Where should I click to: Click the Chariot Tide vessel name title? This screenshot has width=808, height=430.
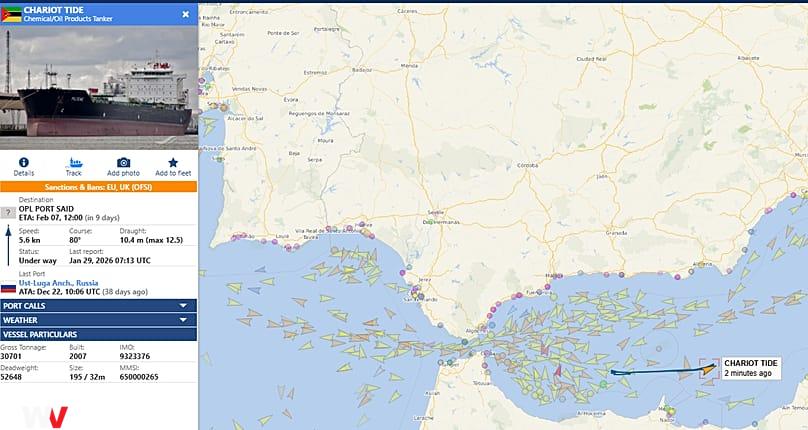pos(54,10)
